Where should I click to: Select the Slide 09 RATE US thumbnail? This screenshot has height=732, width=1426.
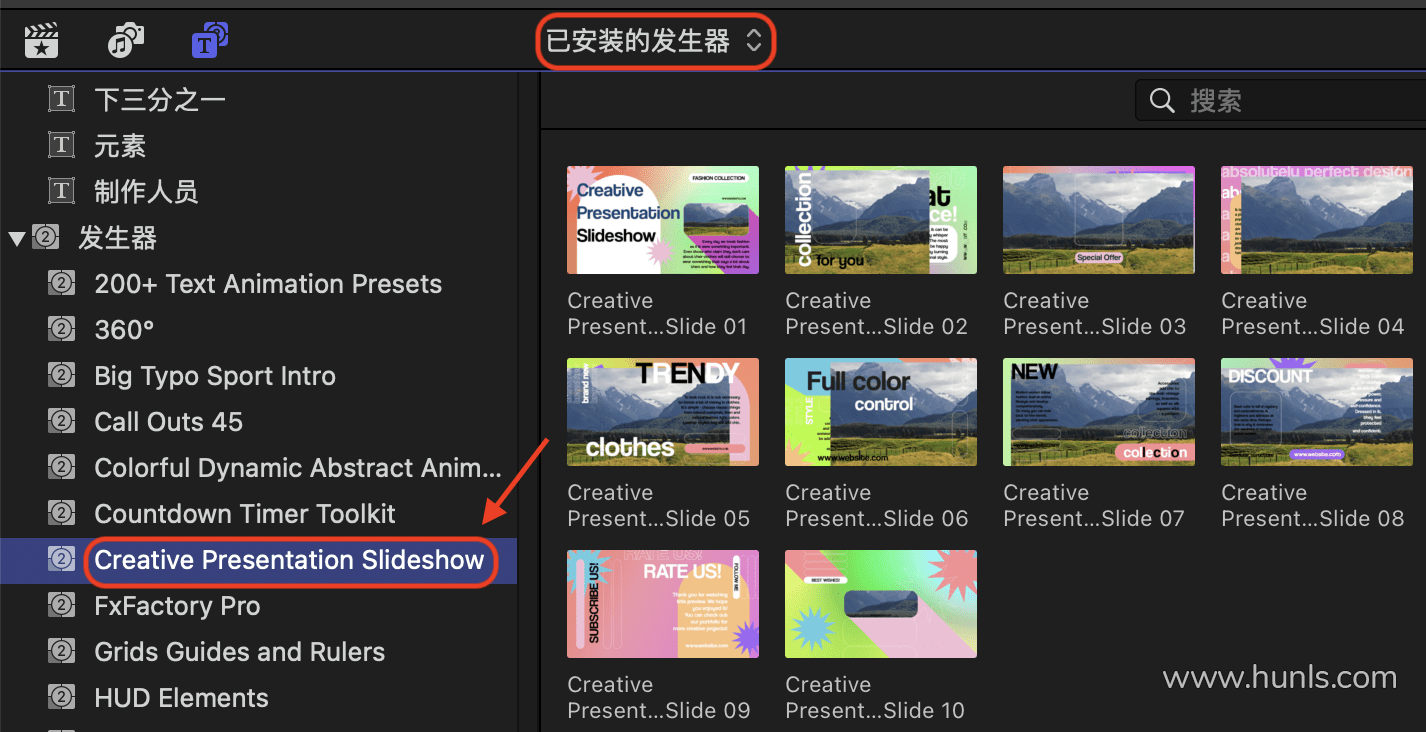663,604
